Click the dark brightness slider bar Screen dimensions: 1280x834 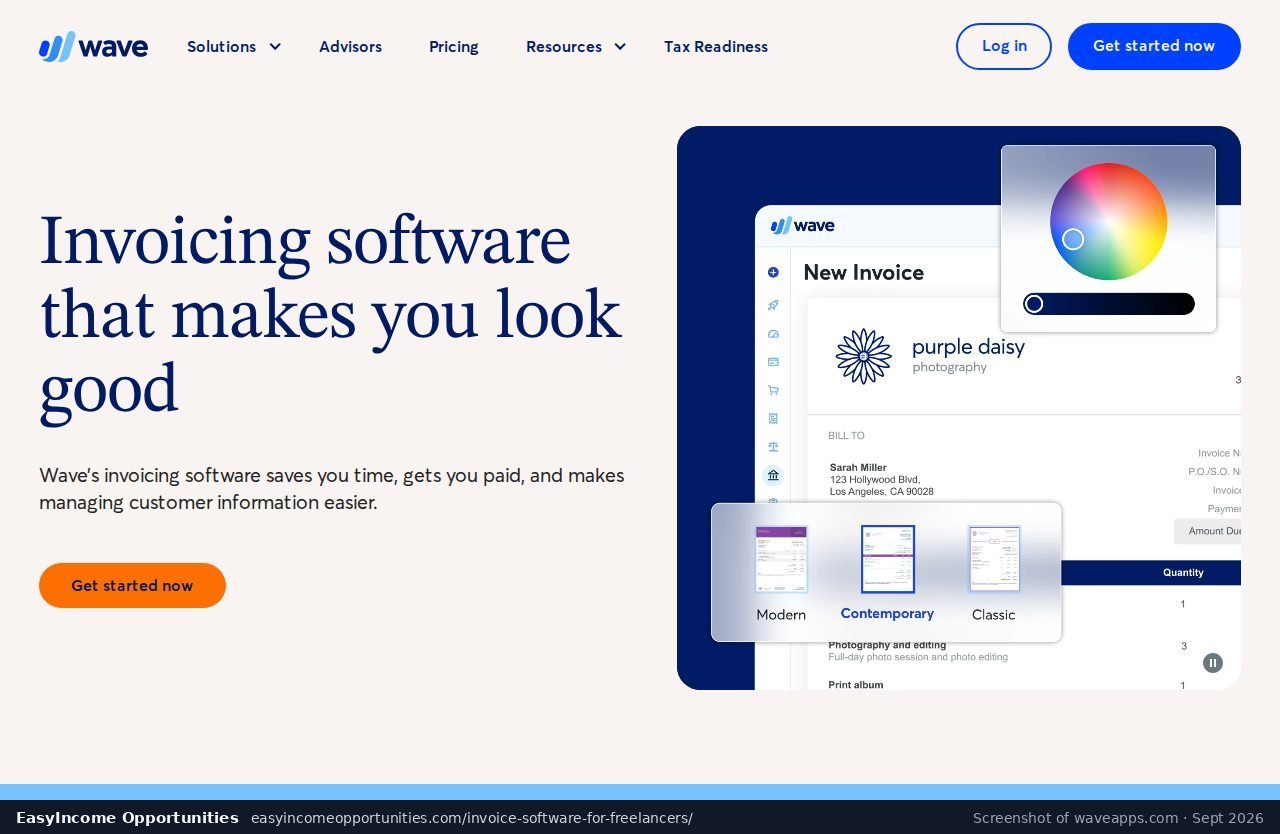click(x=1109, y=304)
